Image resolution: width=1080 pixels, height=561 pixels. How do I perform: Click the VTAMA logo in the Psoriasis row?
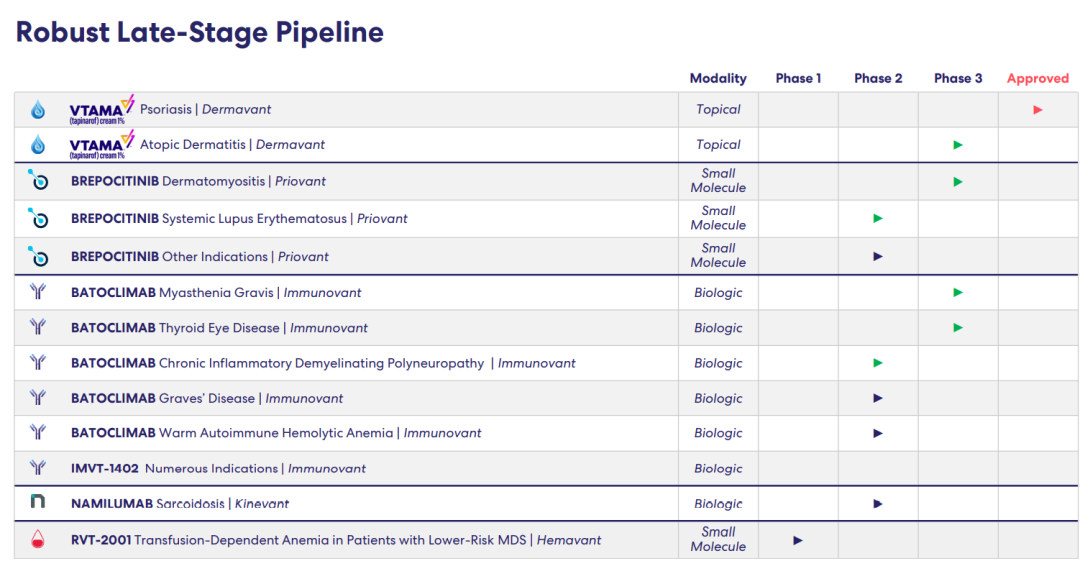[101, 110]
